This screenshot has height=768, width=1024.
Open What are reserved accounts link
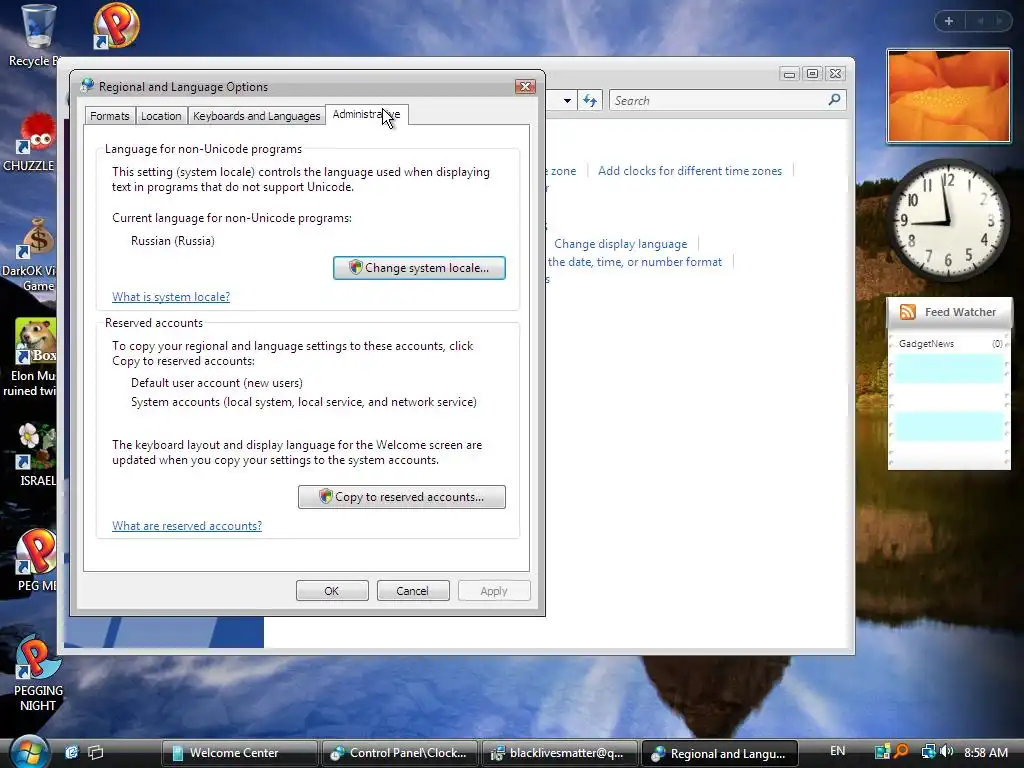(187, 526)
